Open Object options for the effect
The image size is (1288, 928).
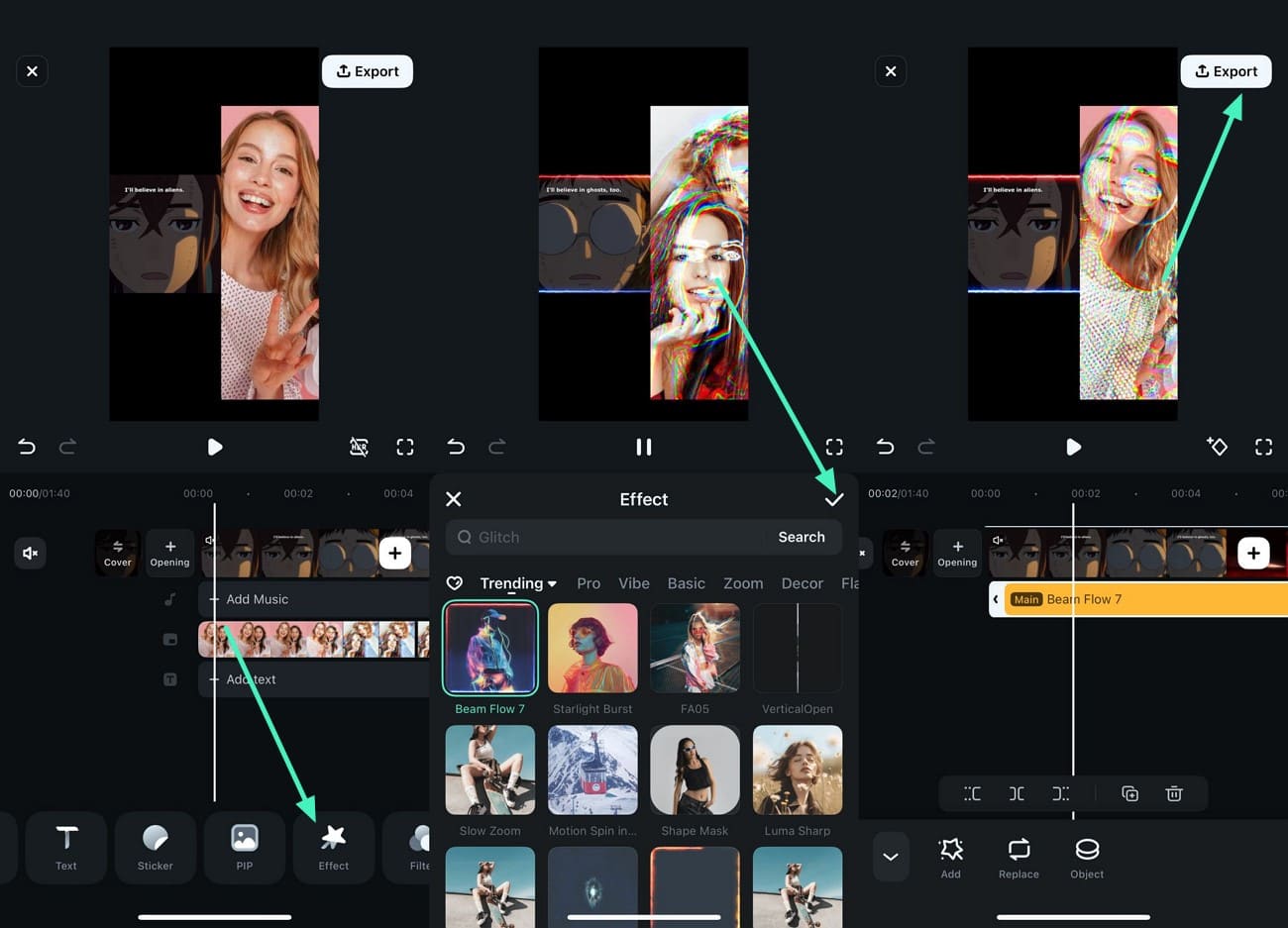click(x=1086, y=856)
